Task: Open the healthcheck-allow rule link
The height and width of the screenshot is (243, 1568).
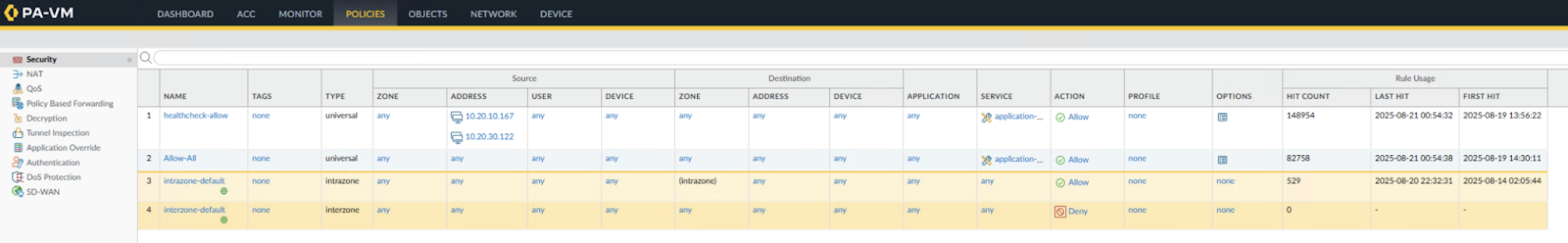Action: (x=196, y=115)
